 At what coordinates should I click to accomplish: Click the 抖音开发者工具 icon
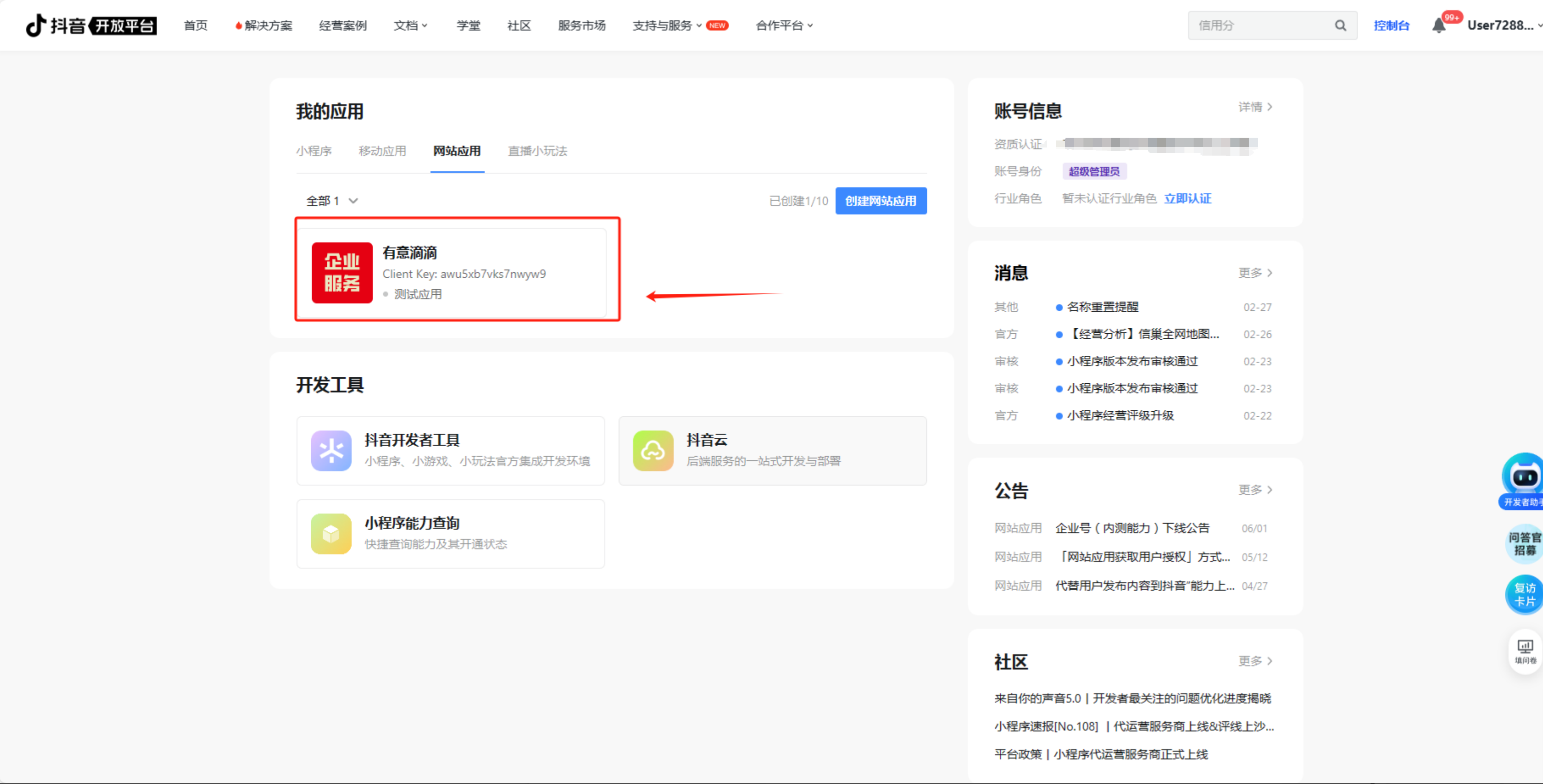click(x=331, y=450)
